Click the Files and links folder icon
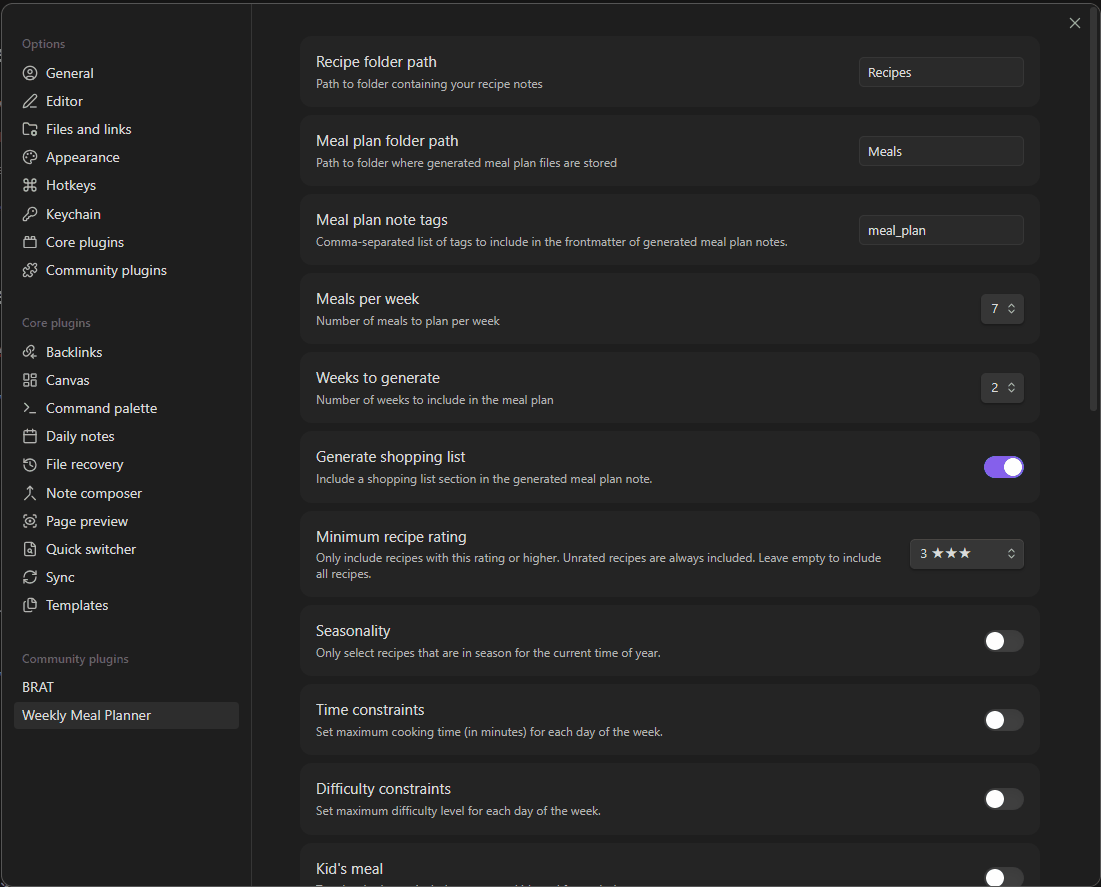This screenshot has height=887, width=1101. 29,129
